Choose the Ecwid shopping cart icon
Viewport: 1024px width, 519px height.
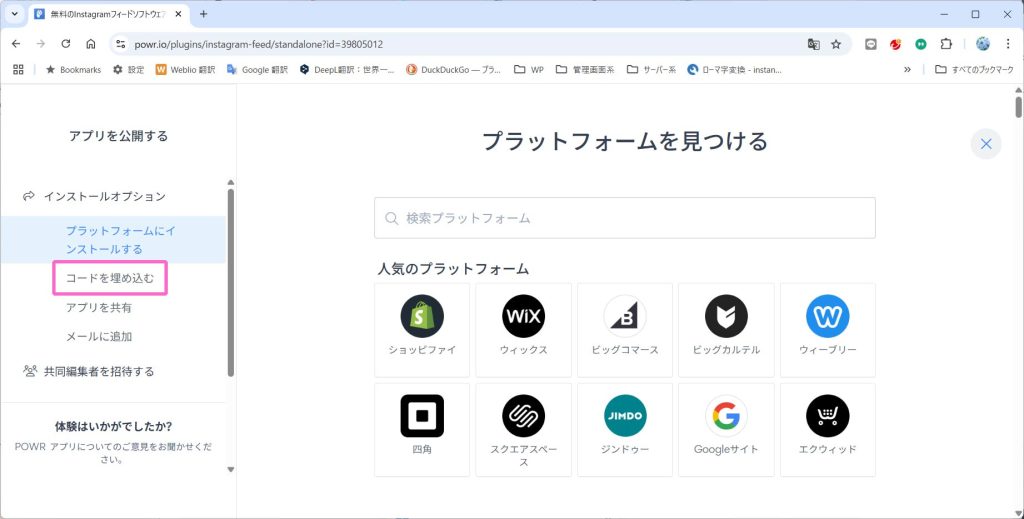pos(827,416)
